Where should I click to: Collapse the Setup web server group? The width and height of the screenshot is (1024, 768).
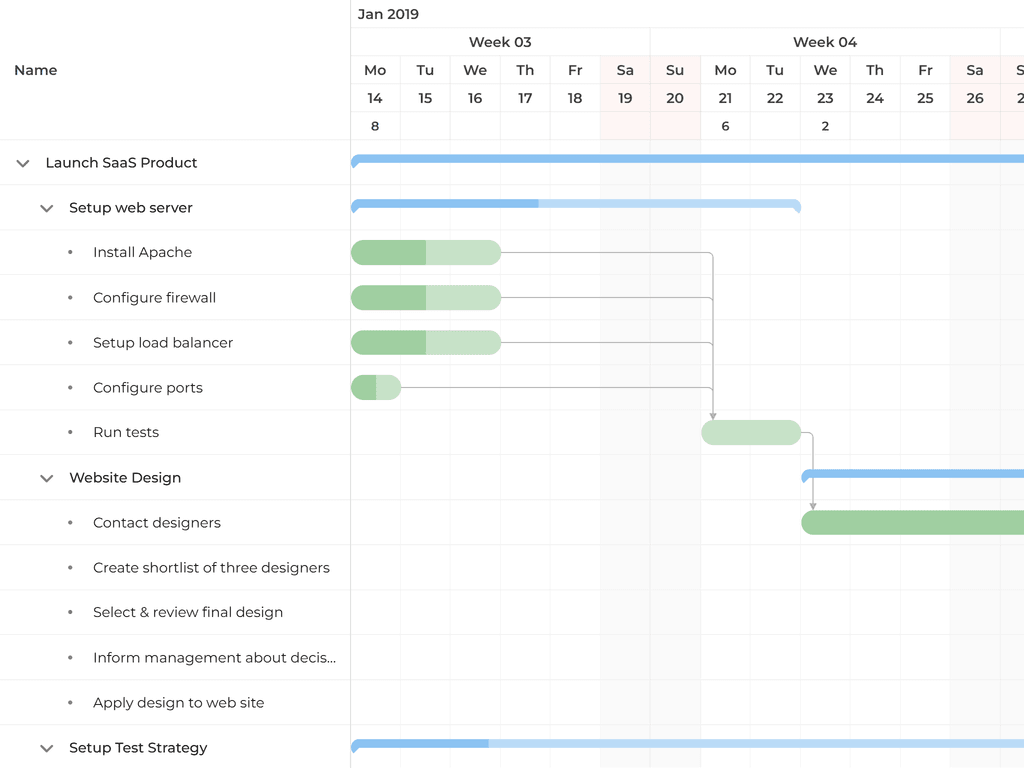click(46, 207)
